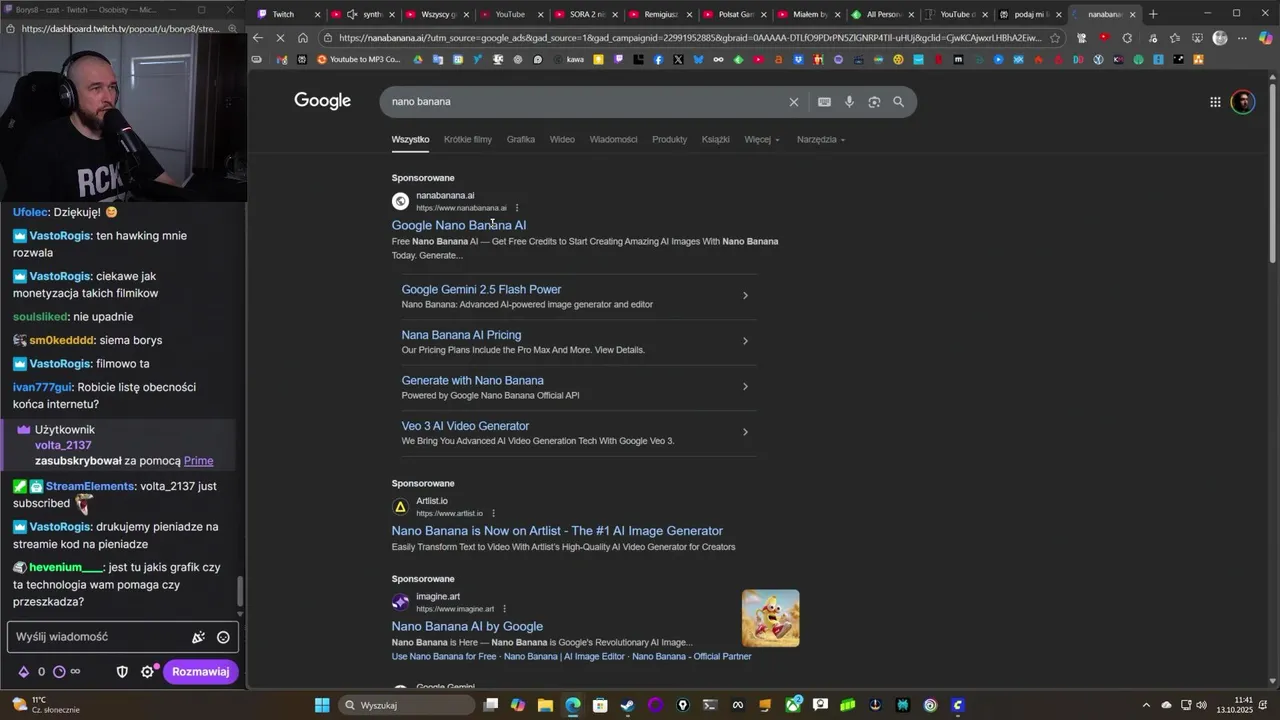This screenshot has width=1280, height=720.
Task: Open the weather widget showing 11°C
Action: 45,705
